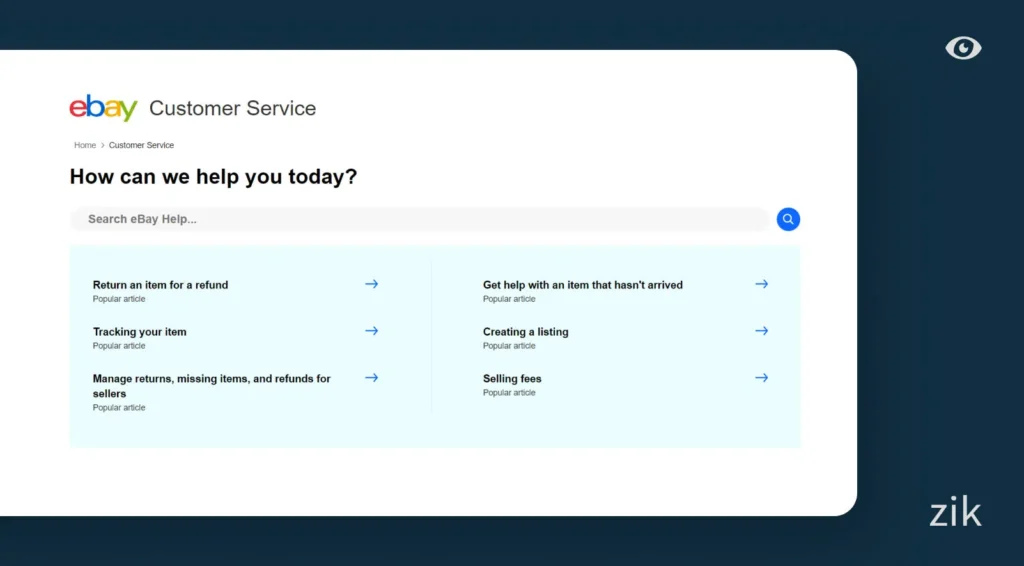Select Customer Service breadcrumb item
This screenshot has width=1024, height=566.
141,145
